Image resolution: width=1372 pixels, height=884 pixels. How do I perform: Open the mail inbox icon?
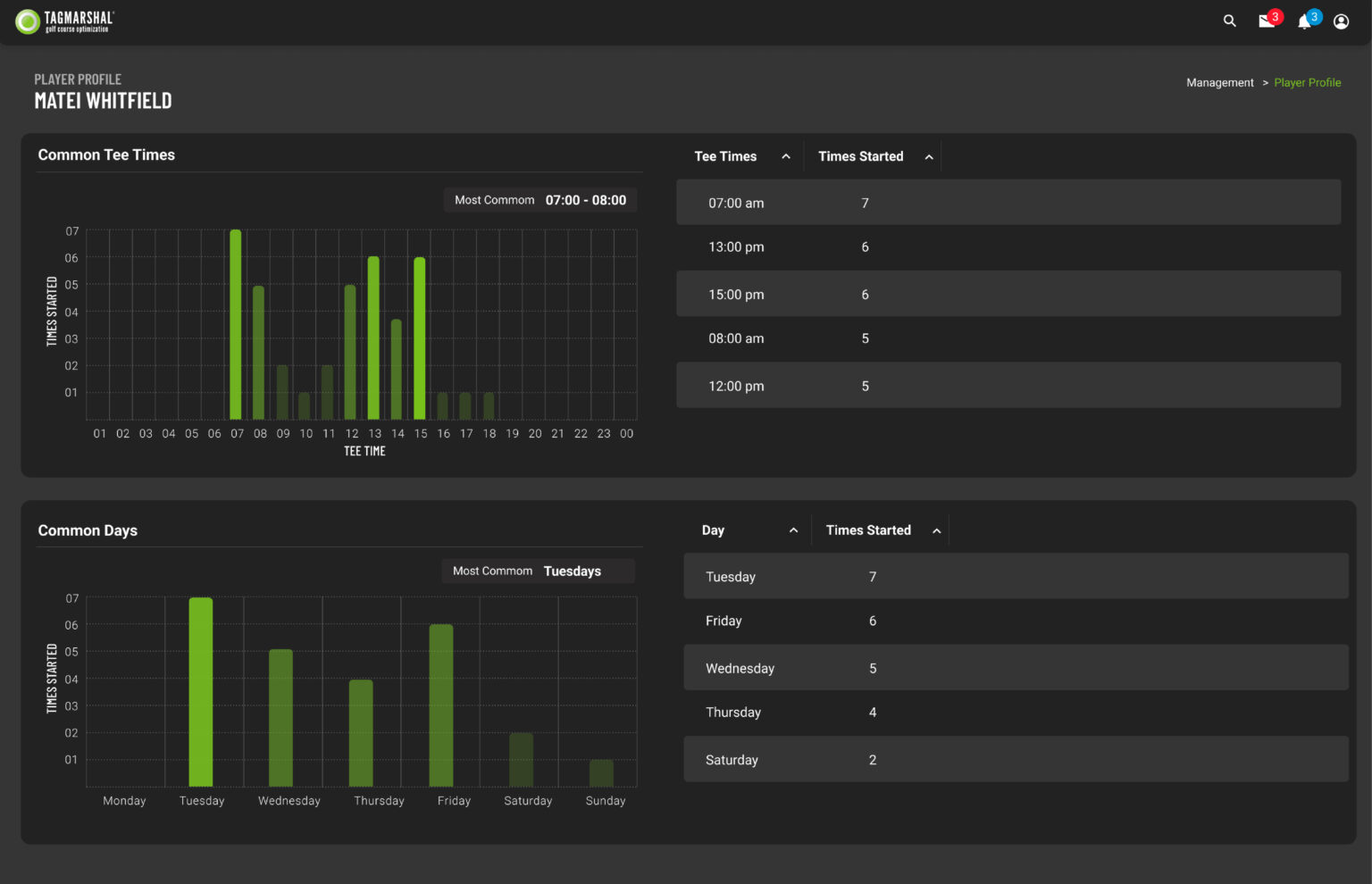(x=1267, y=21)
